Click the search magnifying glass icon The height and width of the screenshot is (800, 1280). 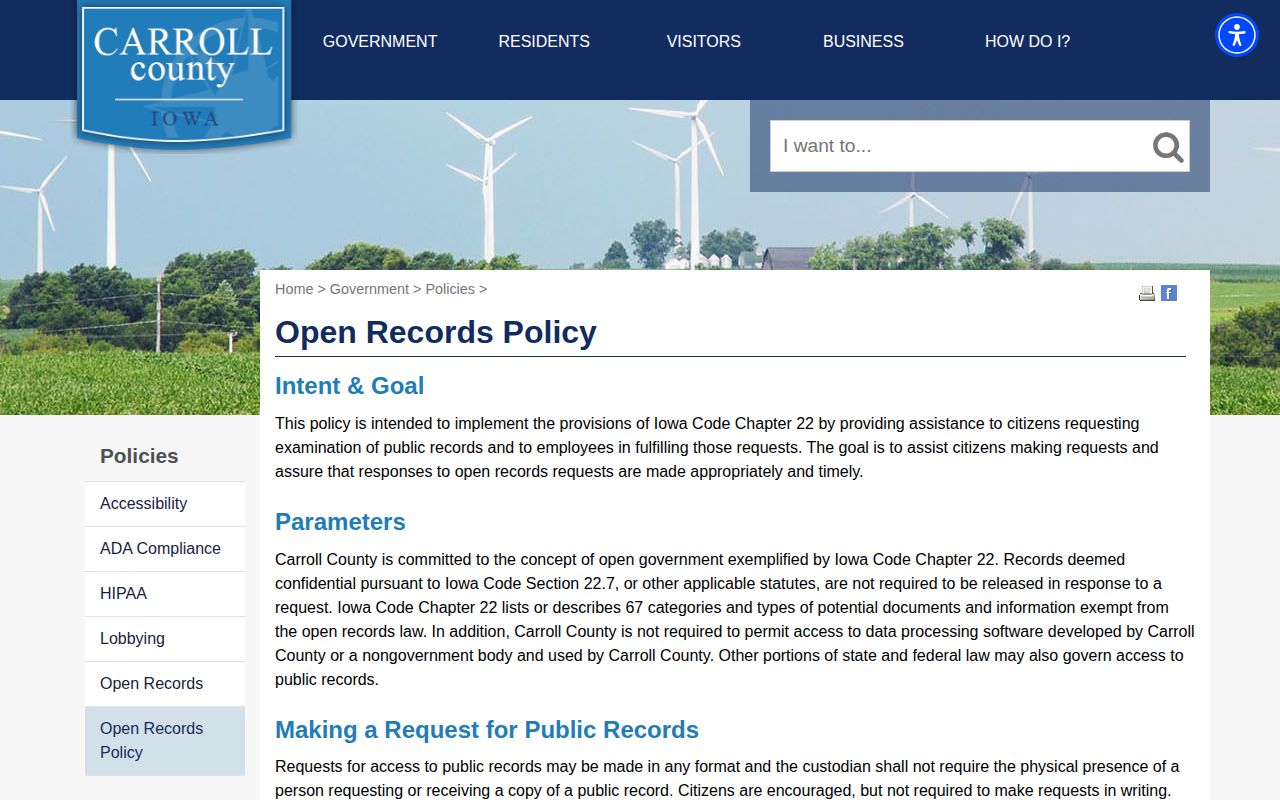(x=1167, y=147)
